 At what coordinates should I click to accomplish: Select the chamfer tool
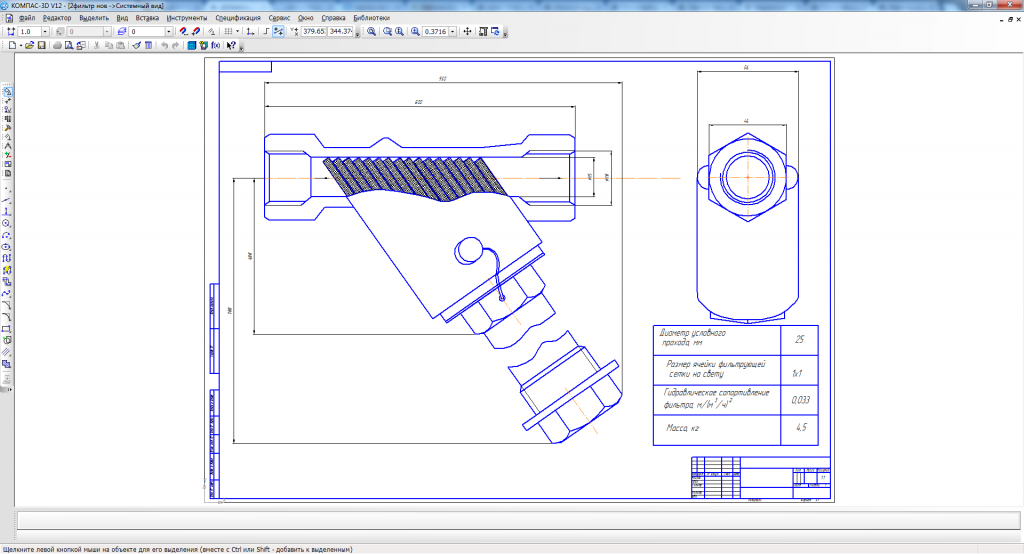coord(7,305)
